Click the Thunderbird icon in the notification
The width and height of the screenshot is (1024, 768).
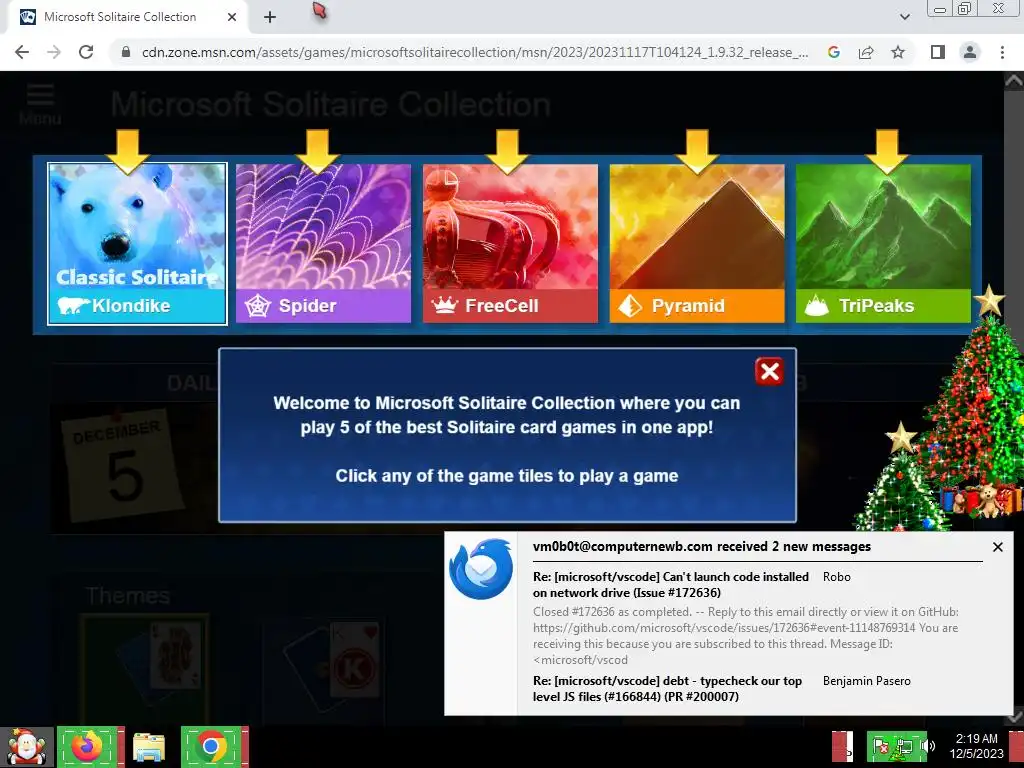coord(481,569)
